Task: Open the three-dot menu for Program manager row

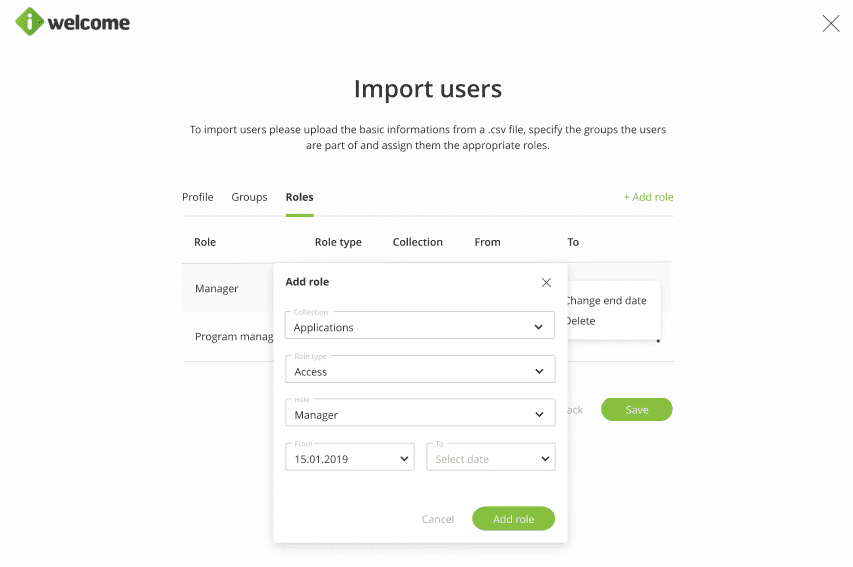Action: pos(657,341)
